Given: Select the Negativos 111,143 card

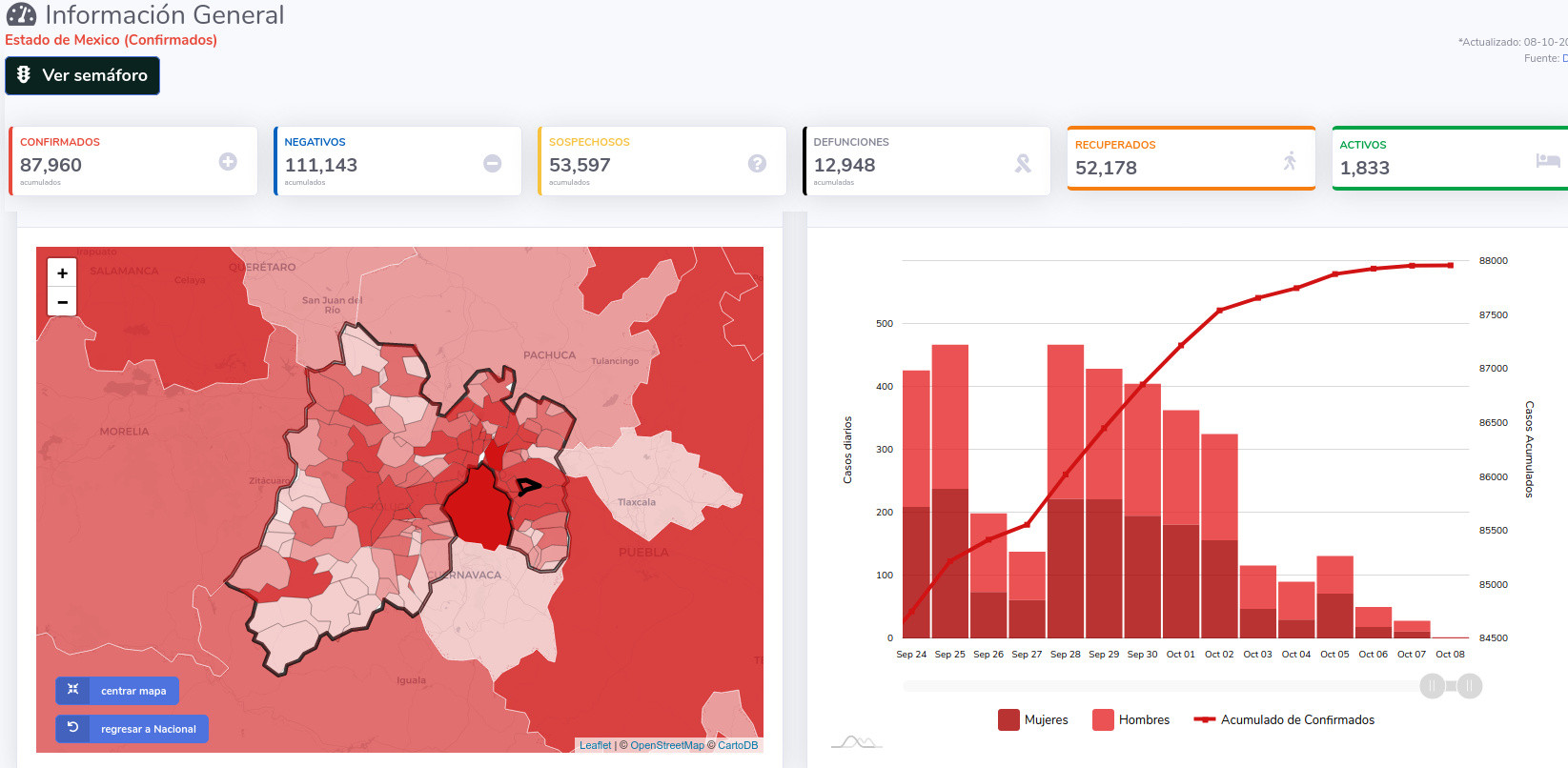Looking at the screenshot, I should tap(397, 161).
